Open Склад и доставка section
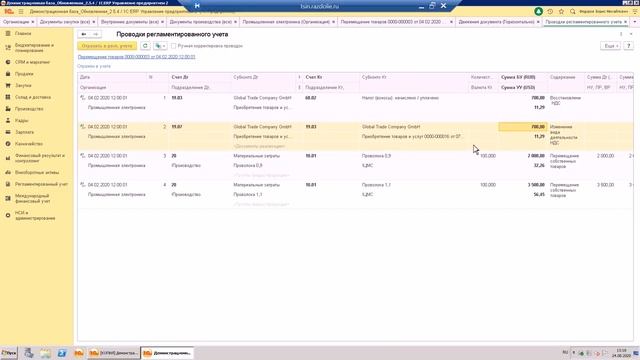The image size is (640, 360). coord(33,97)
